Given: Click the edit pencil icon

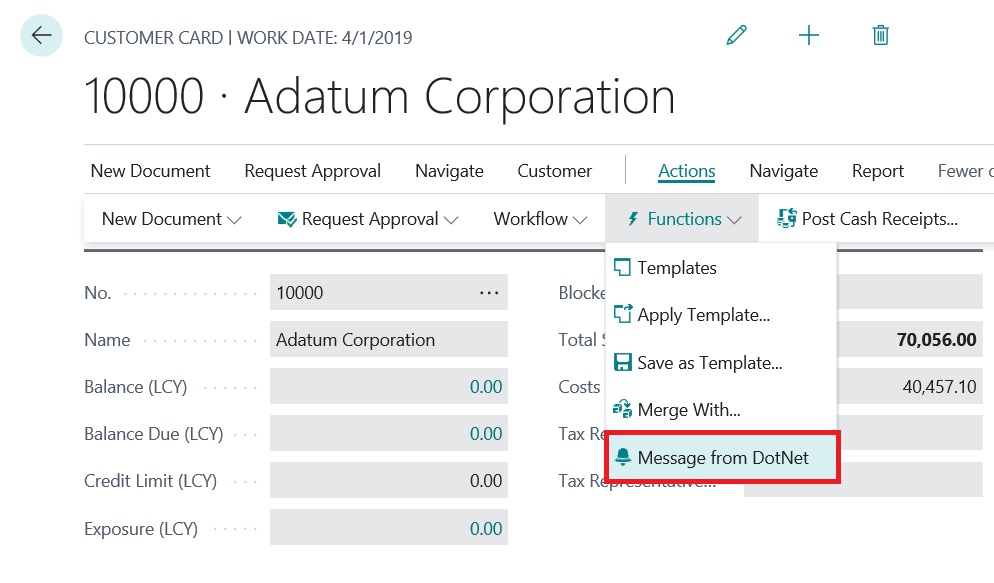Looking at the screenshot, I should pos(737,35).
